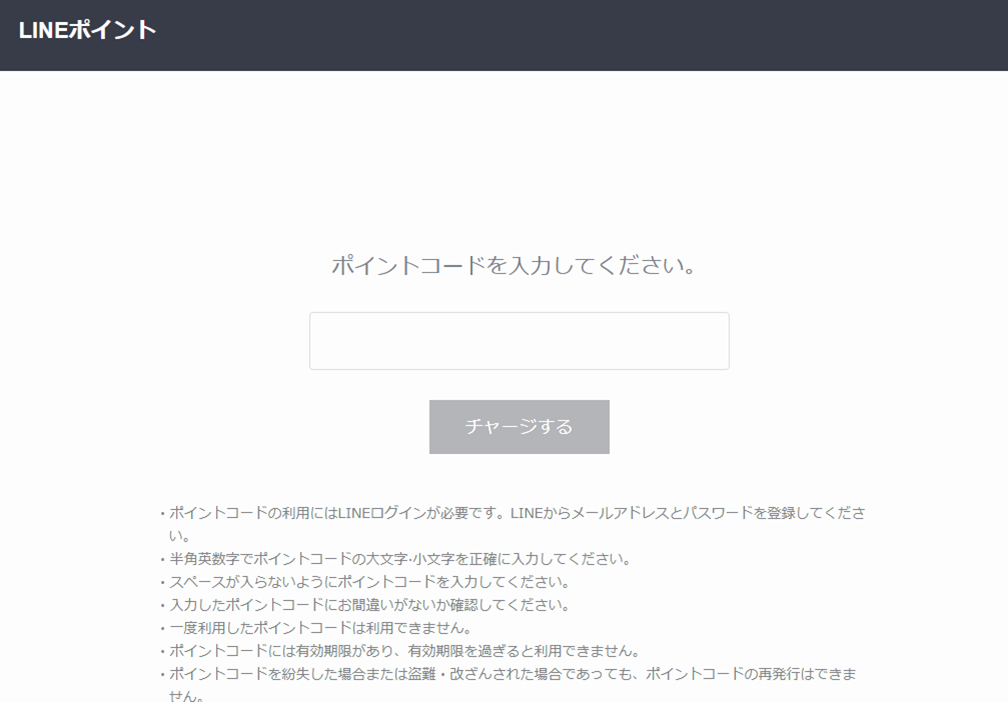Select the note 入力したポイントコードにお間違いがないか確認

pyautogui.click(x=364, y=605)
